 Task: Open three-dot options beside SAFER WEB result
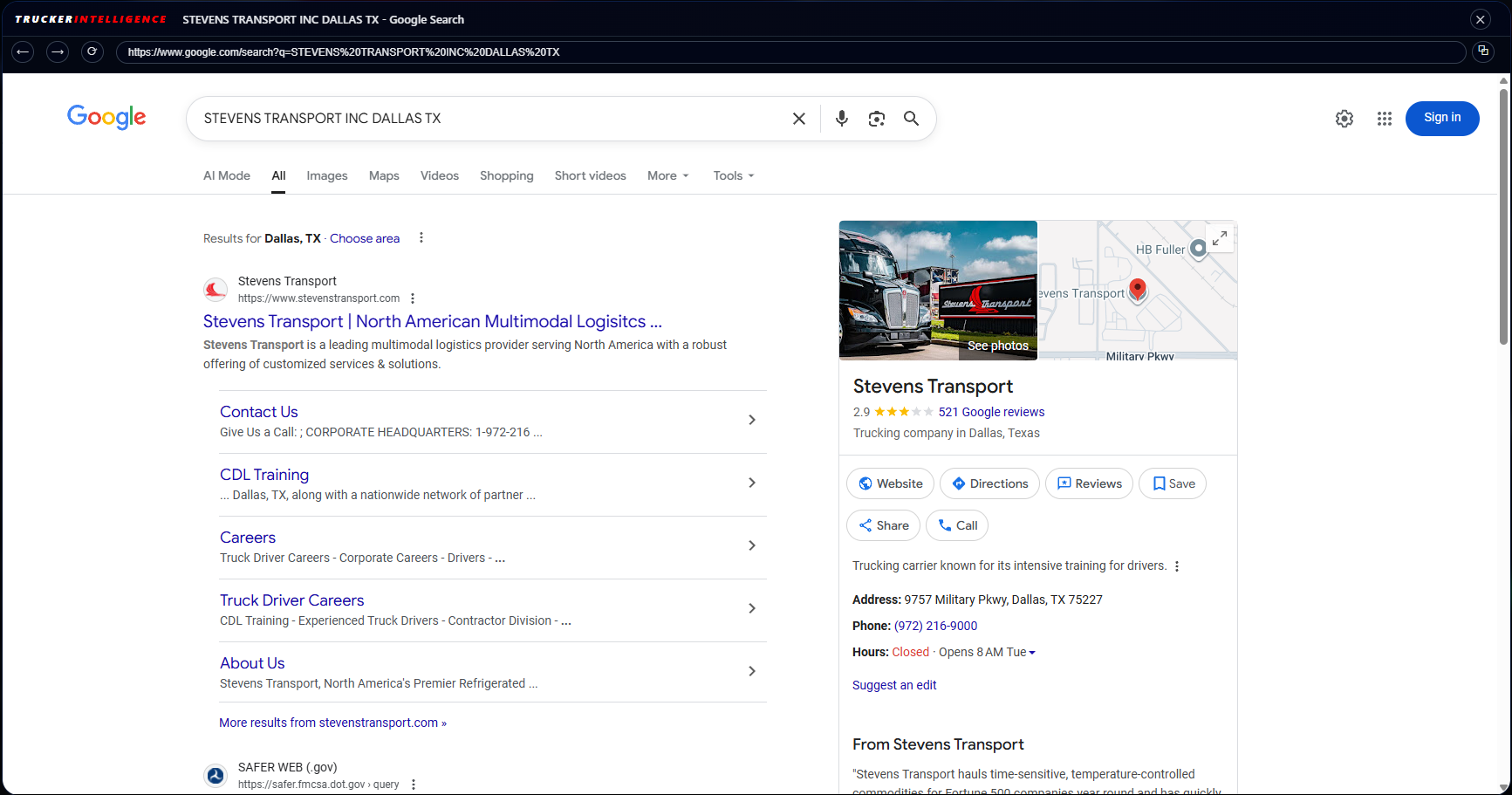(x=412, y=784)
